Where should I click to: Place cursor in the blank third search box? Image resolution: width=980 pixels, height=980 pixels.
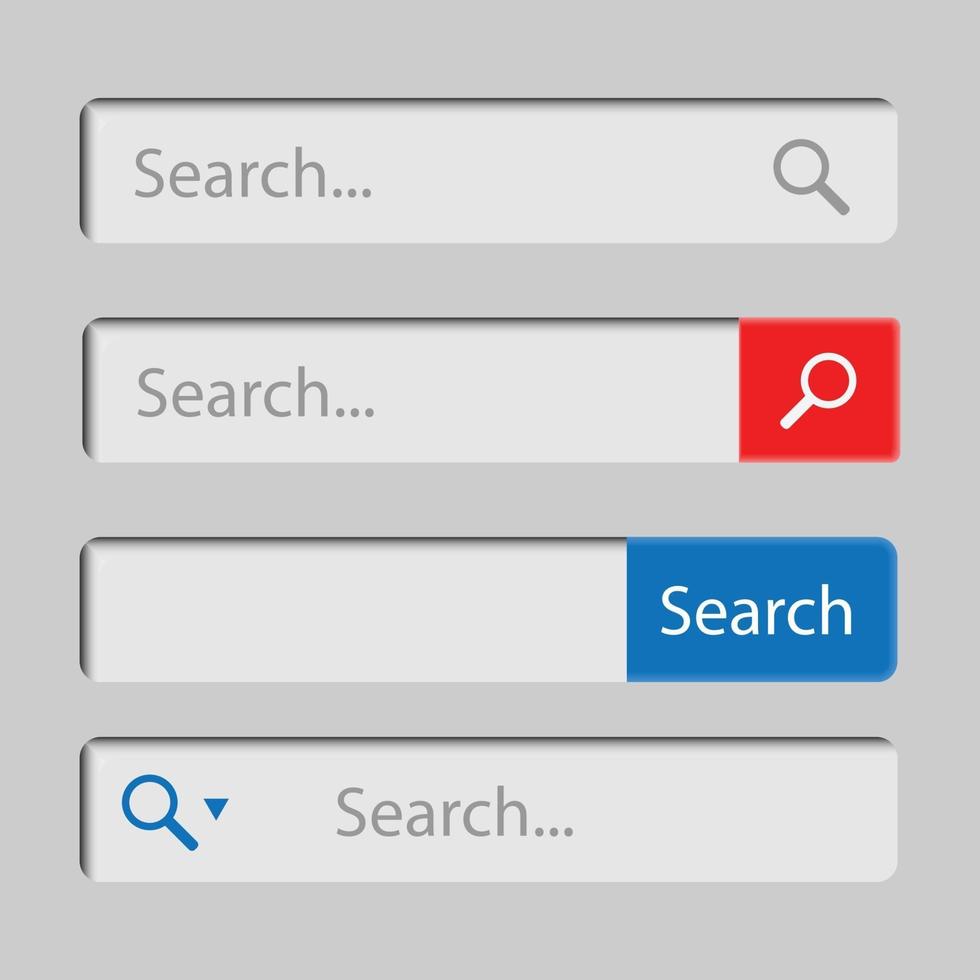tap(354, 609)
